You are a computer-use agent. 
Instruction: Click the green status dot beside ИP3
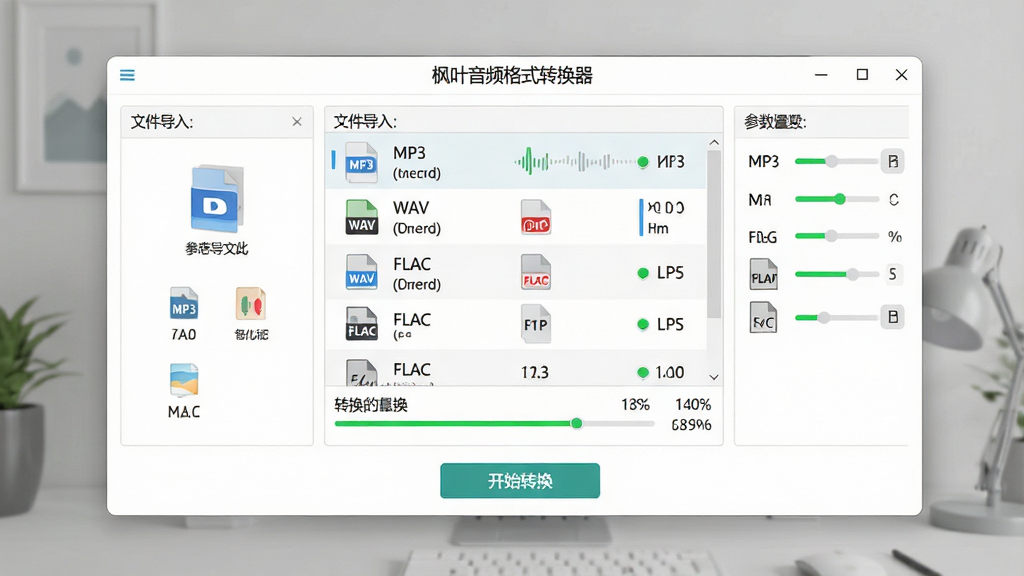[643, 162]
